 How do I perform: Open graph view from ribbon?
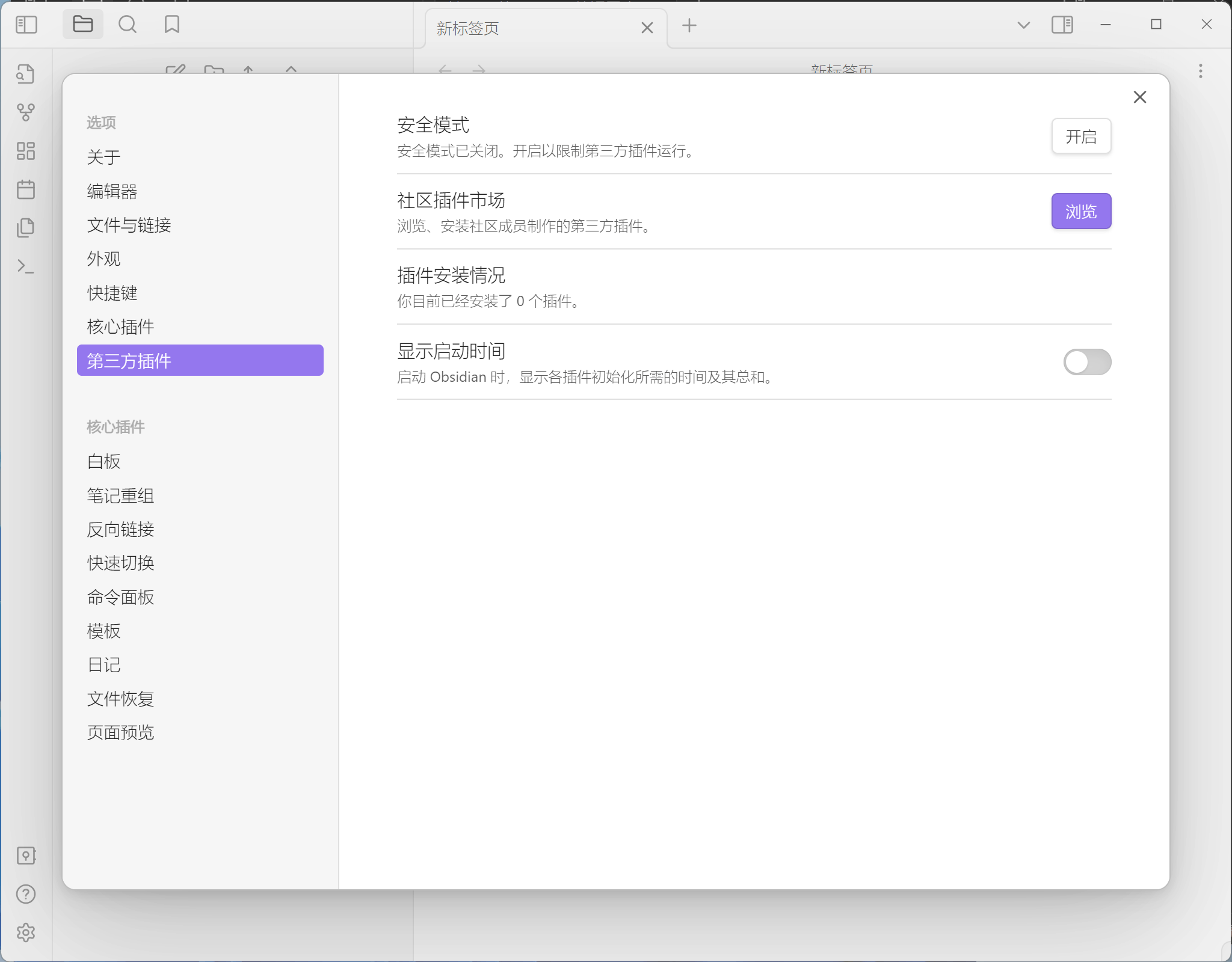[x=26, y=112]
